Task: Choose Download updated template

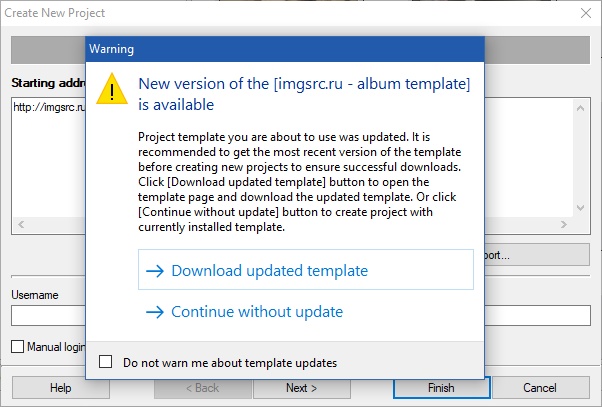Action: (306, 270)
